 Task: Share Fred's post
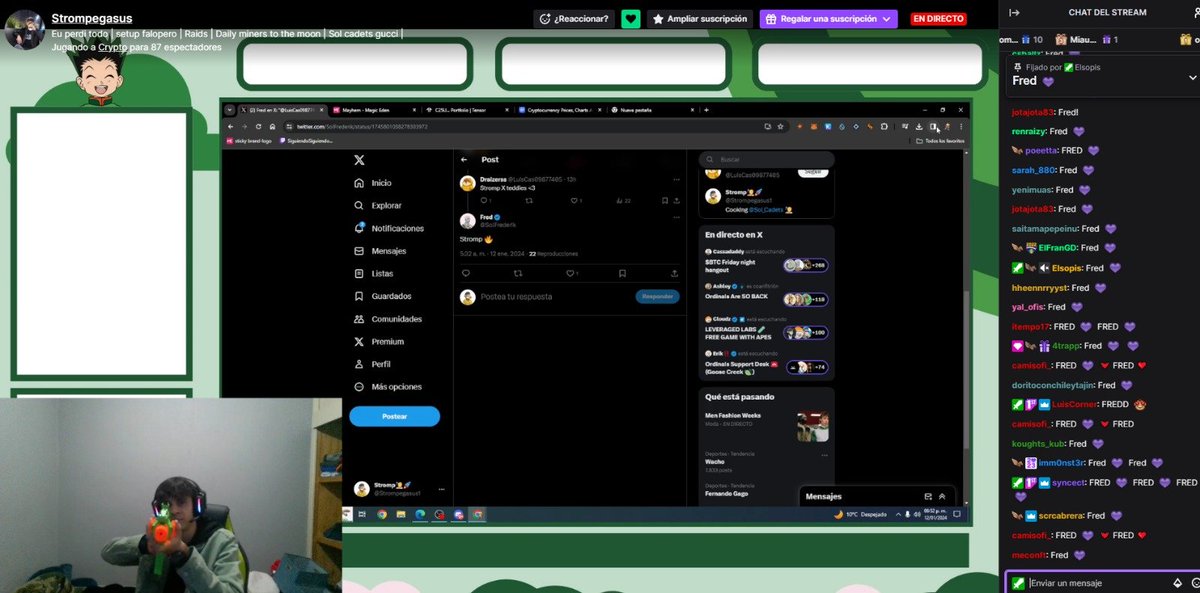tap(675, 273)
